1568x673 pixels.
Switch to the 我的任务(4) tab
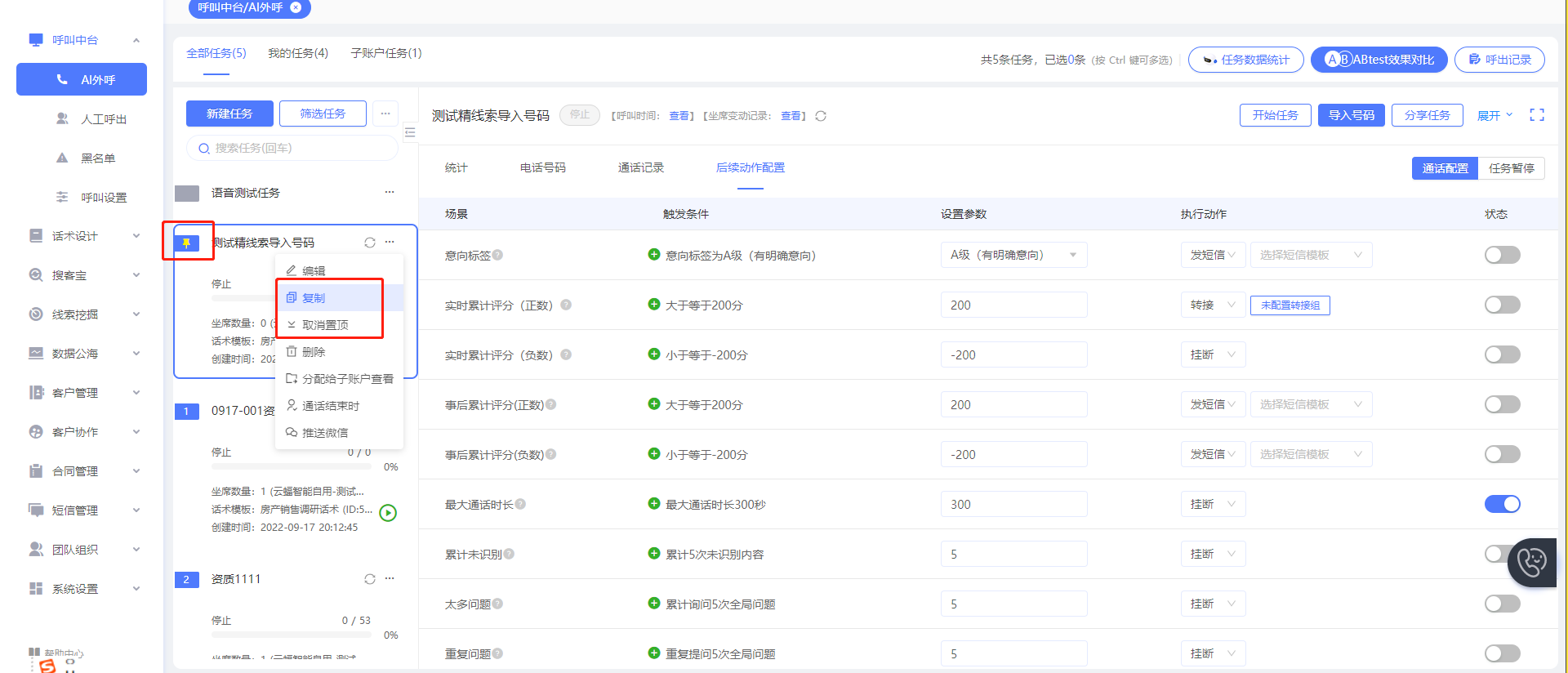click(298, 53)
